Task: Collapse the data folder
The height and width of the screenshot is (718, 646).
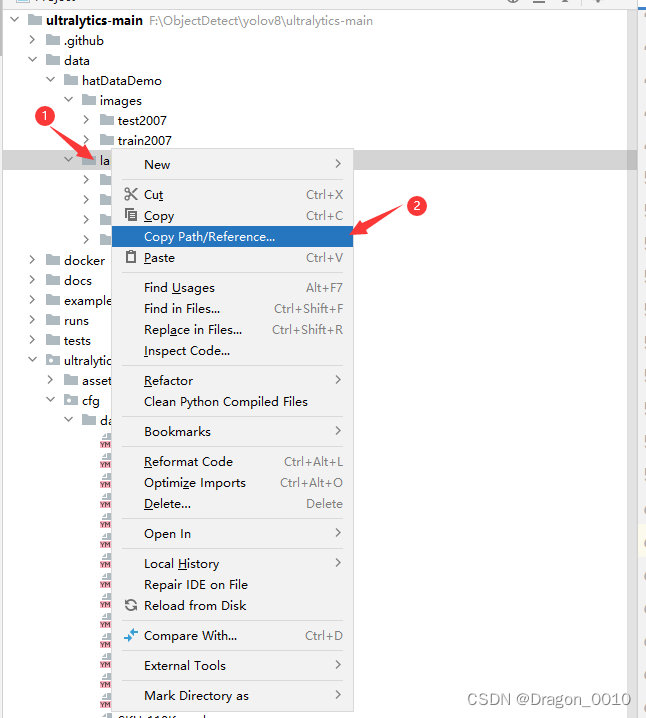Action: point(33,60)
